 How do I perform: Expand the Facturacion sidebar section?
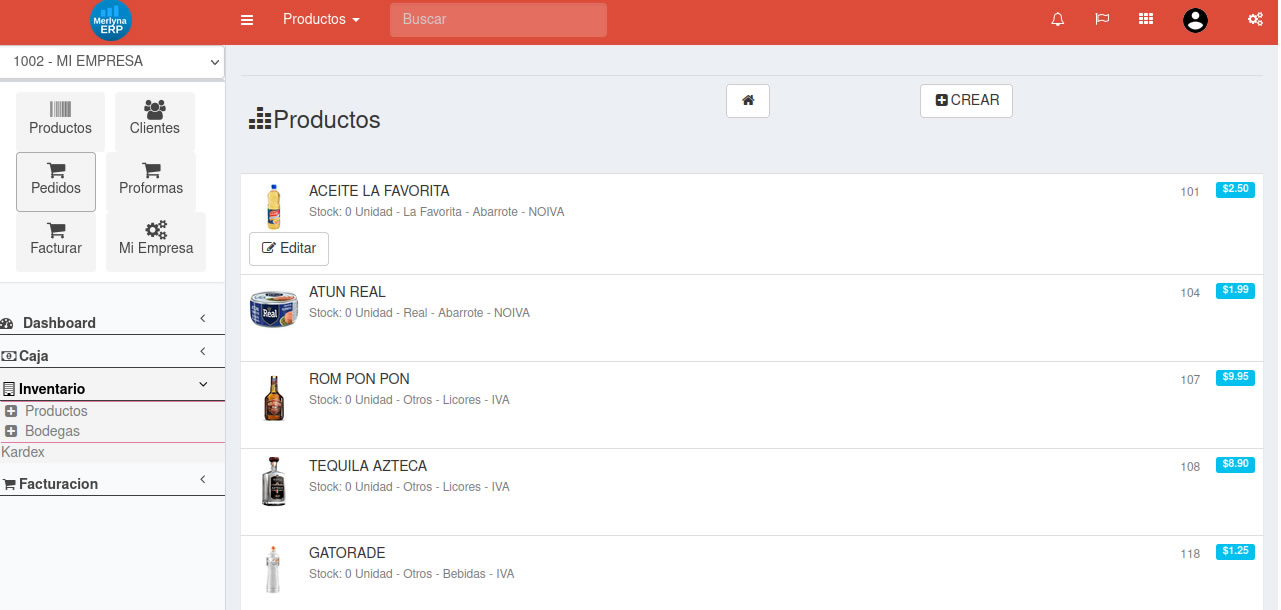pyautogui.click(x=112, y=483)
